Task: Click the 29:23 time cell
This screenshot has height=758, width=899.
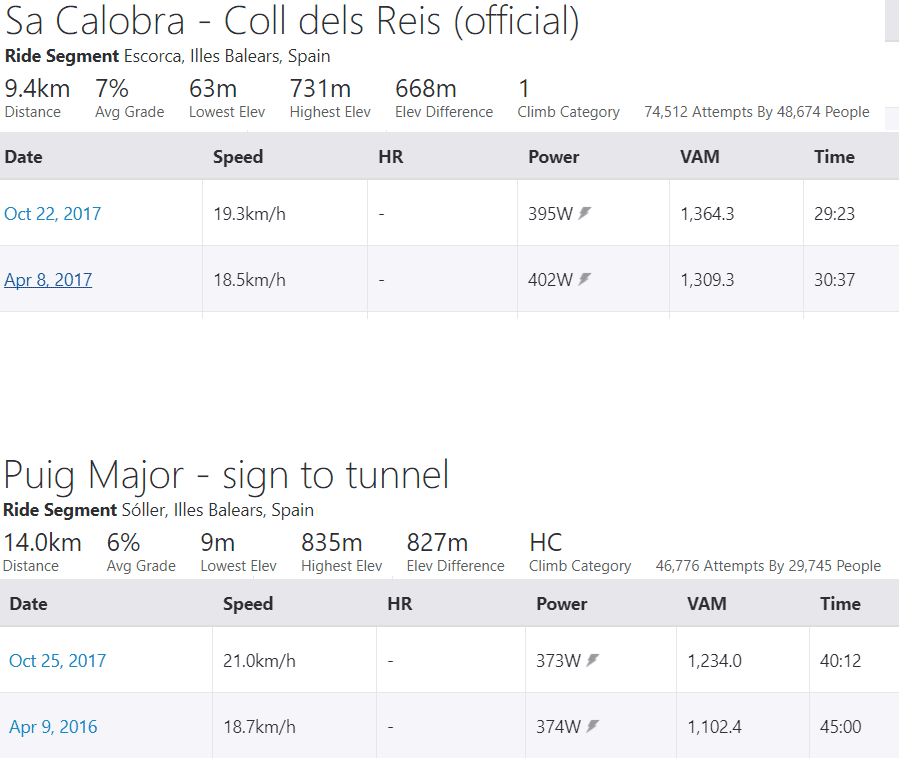Action: (x=834, y=214)
